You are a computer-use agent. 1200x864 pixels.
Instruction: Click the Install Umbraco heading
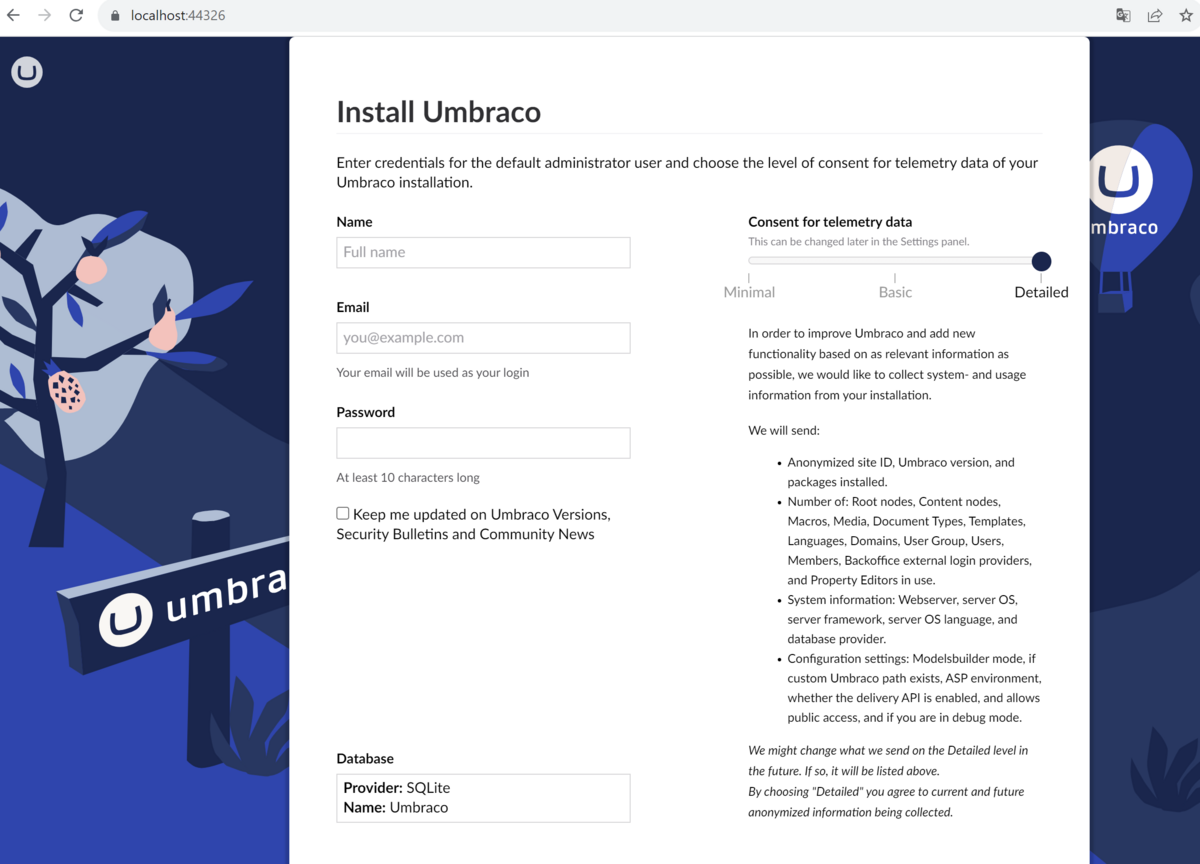click(x=438, y=111)
